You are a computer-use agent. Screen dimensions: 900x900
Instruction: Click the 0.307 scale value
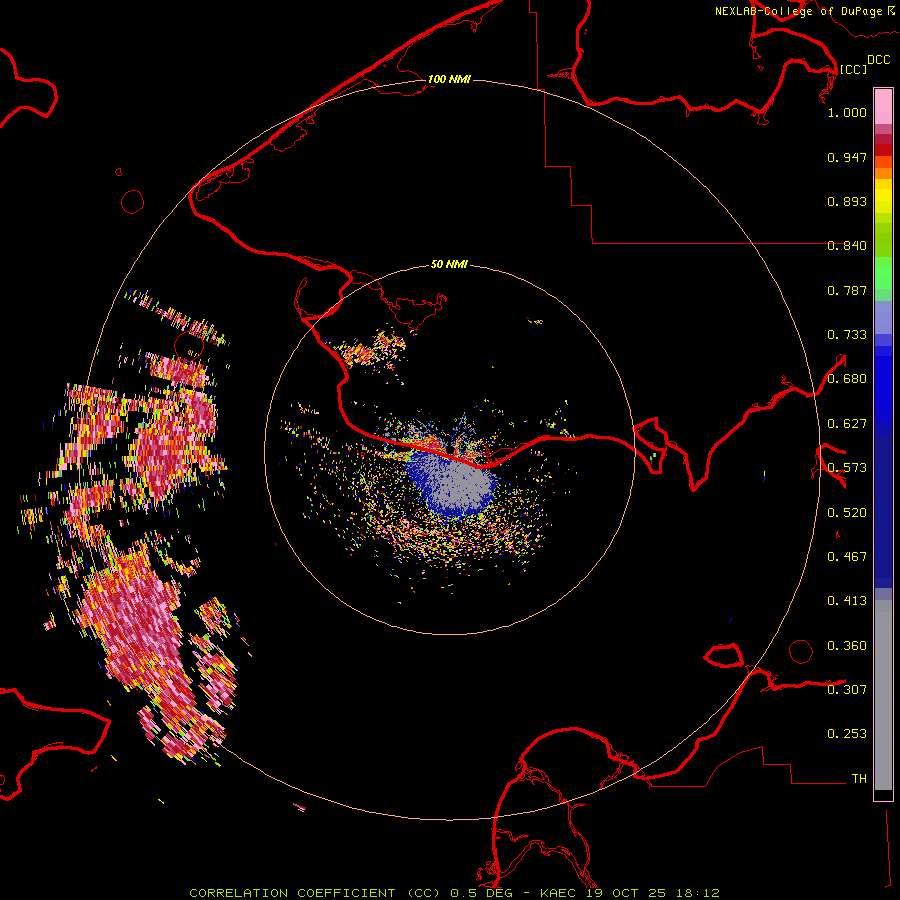pyautogui.click(x=847, y=689)
